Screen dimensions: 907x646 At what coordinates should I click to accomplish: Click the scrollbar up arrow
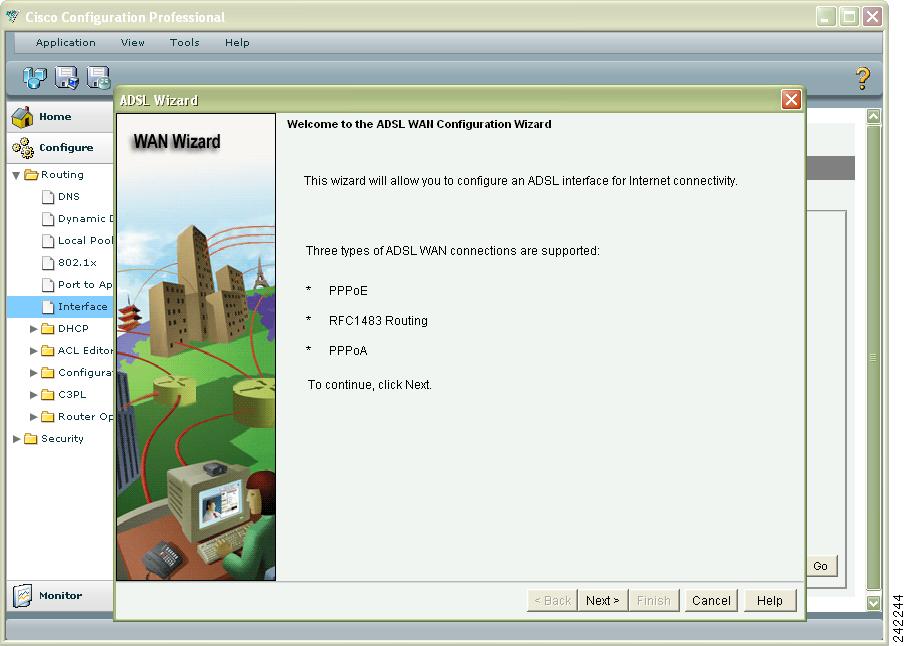pos(873,116)
